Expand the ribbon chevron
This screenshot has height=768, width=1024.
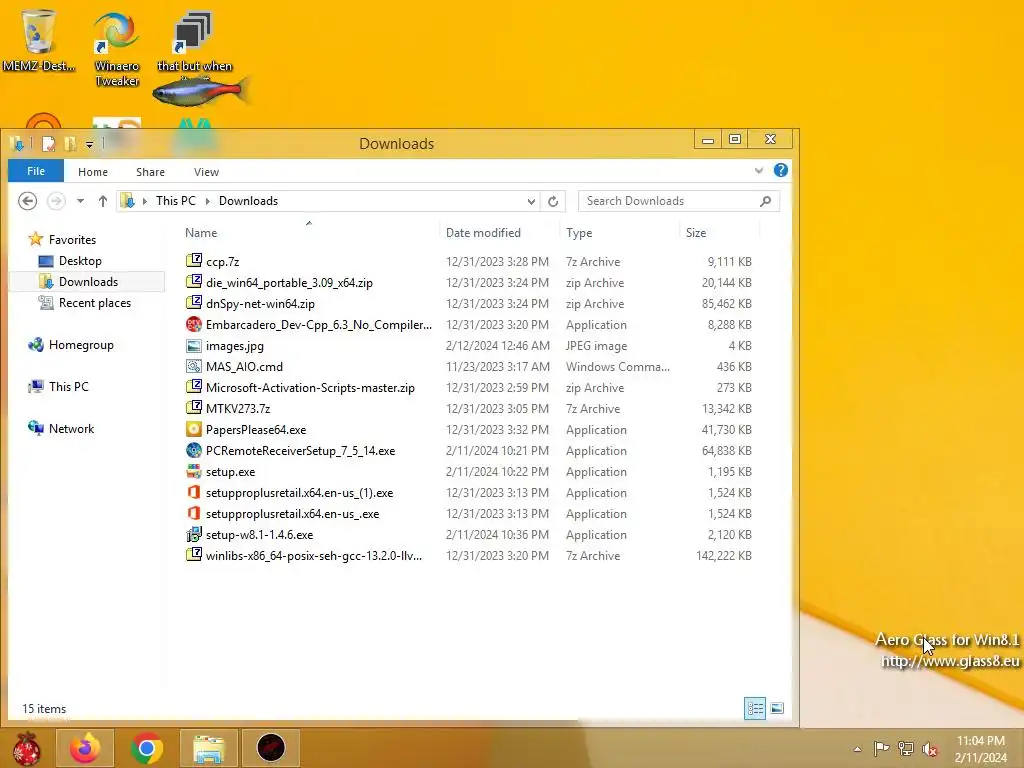pyautogui.click(x=759, y=170)
